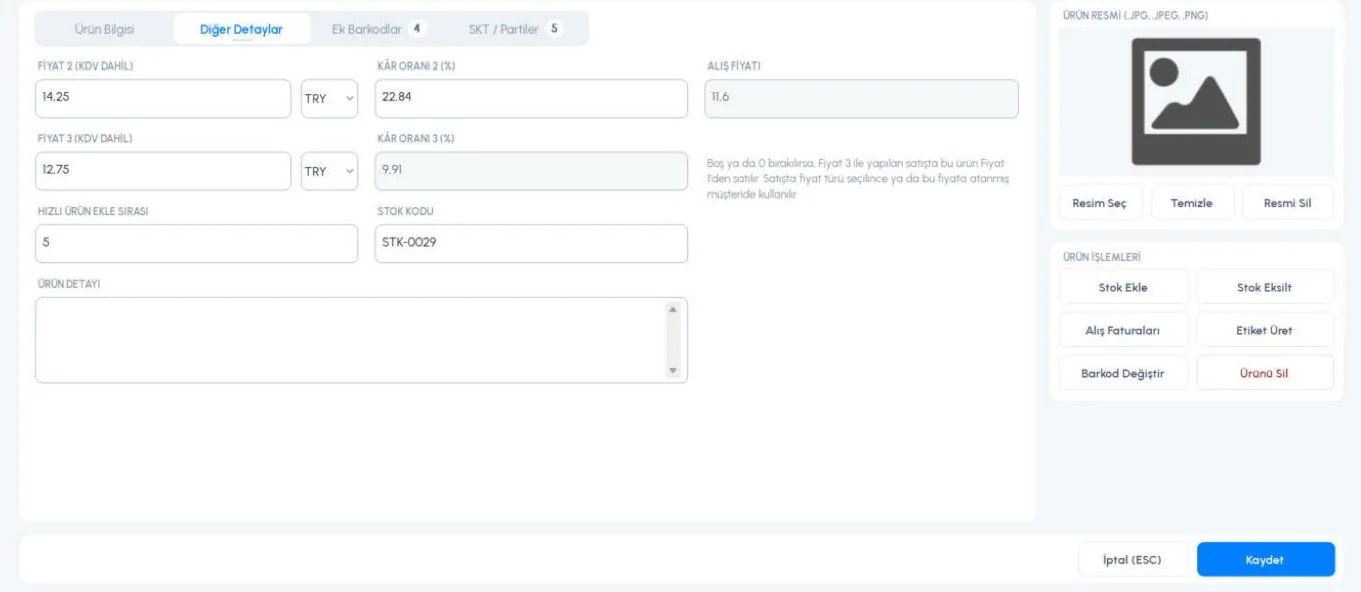Click the ÜRÜN RESMİ (.JPG, .JPEG, .PNG) label
1361x592 pixels.
[x=1135, y=16]
